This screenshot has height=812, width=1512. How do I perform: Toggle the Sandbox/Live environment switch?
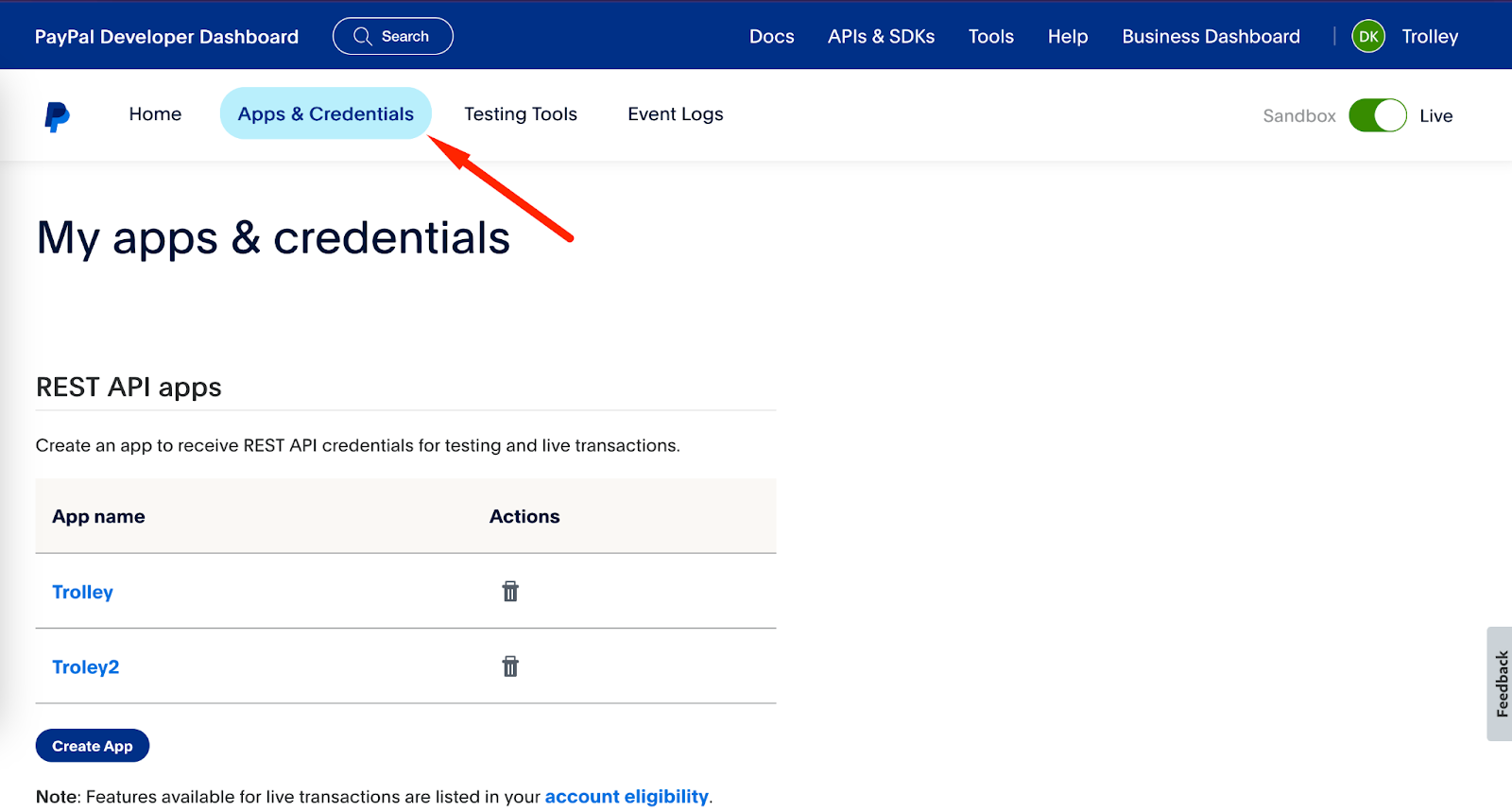[1377, 115]
